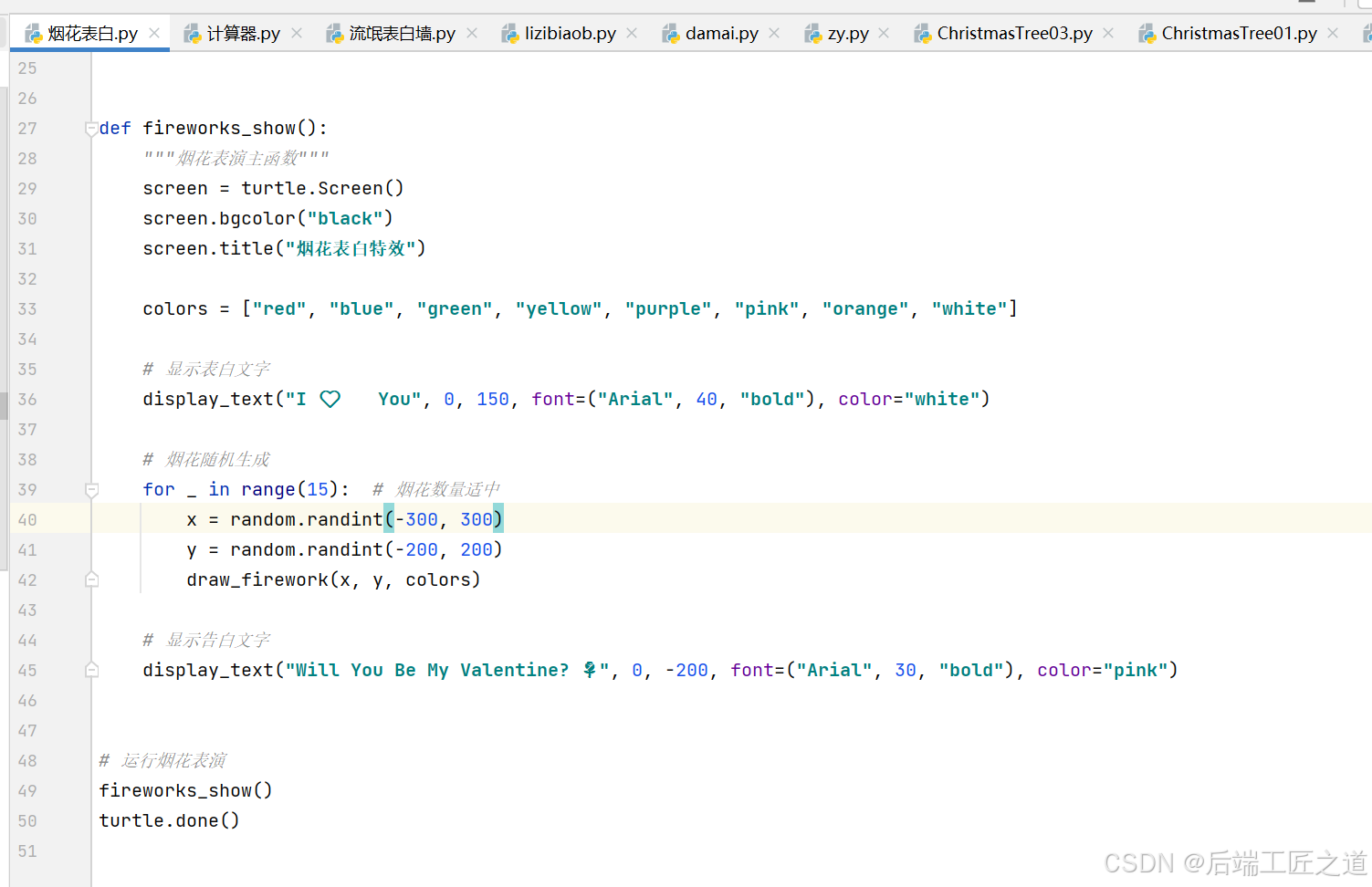Open the 计算器.py tab
The width and height of the screenshot is (1372, 887).
pos(243,34)
